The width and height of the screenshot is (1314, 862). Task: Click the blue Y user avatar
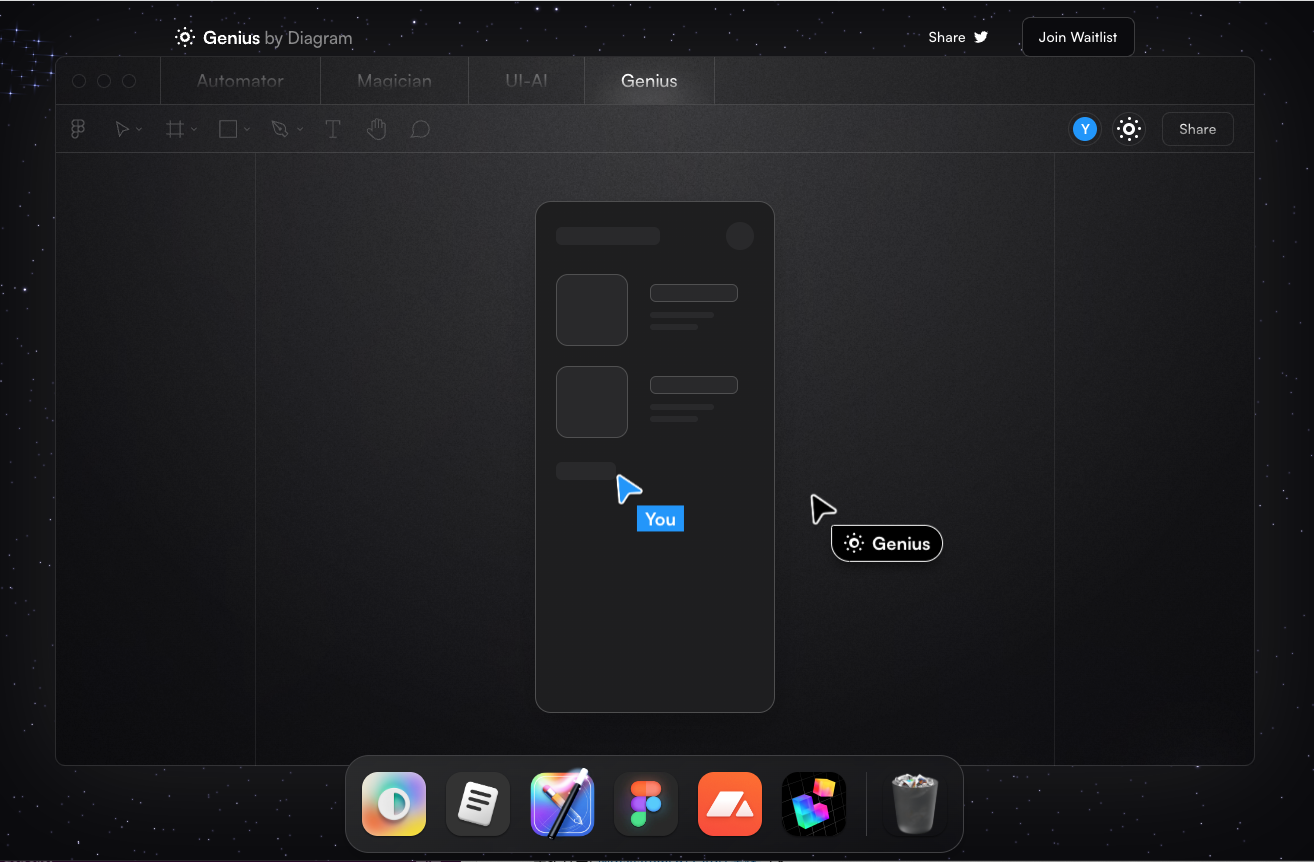coord(1085,129)
